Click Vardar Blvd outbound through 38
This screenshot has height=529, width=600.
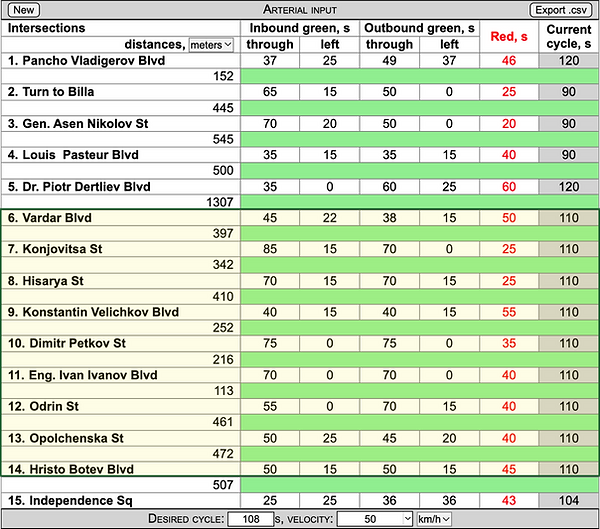[389, 218]
